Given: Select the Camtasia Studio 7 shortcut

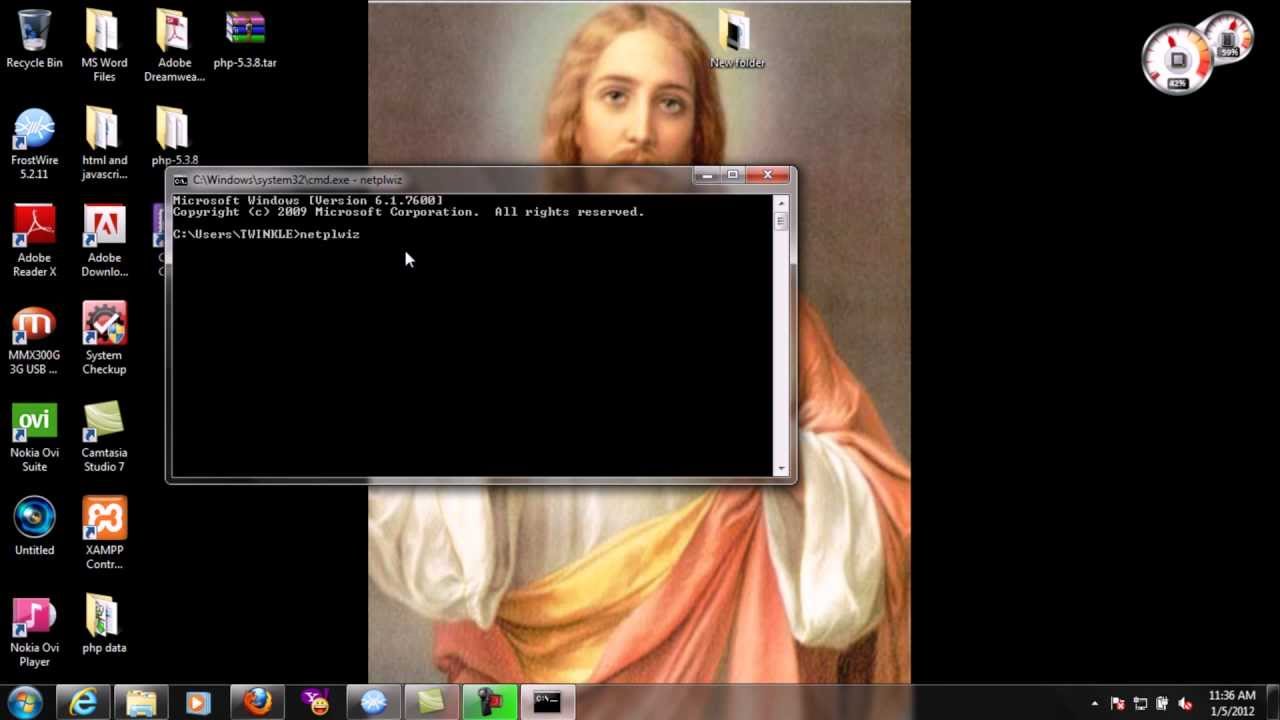Looking at the screenshot, I should click(x=104, y=436).
